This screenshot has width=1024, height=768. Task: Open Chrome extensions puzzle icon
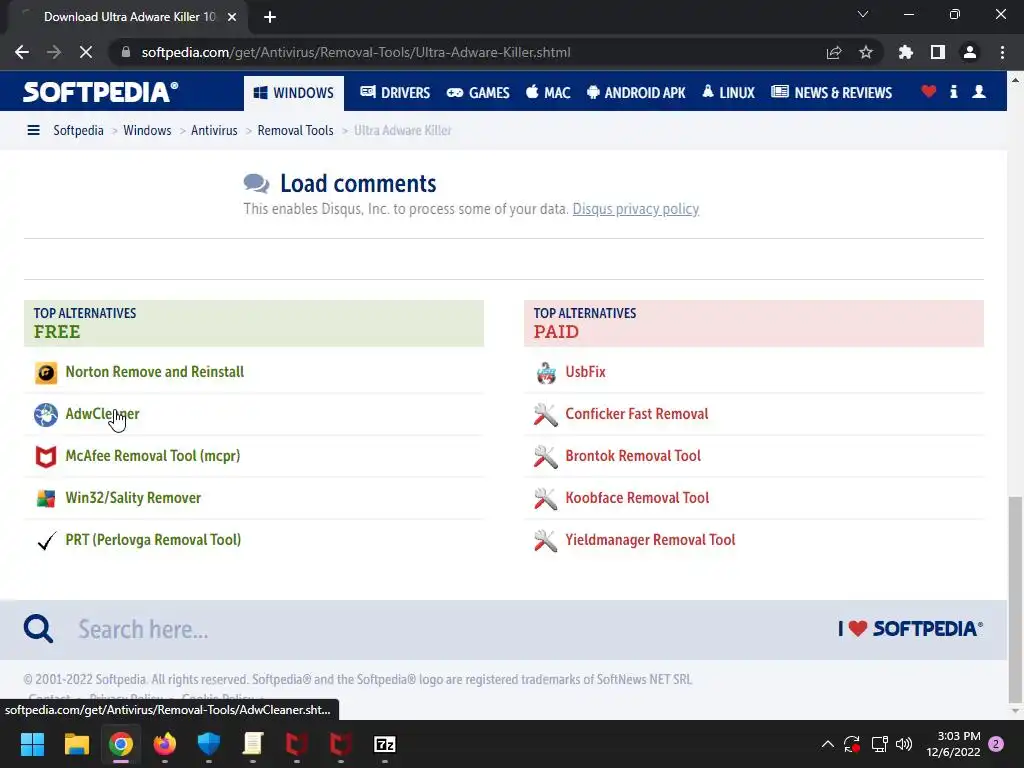(906, 52)
